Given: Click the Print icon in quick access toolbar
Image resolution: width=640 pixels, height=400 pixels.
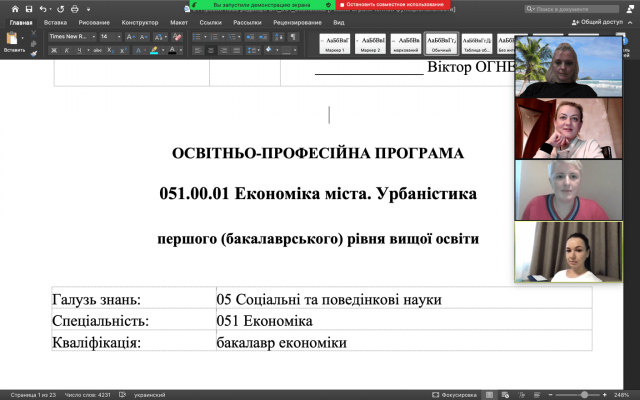Looking at the screenshot, I should pyautogui.click(x=74, y=8).
